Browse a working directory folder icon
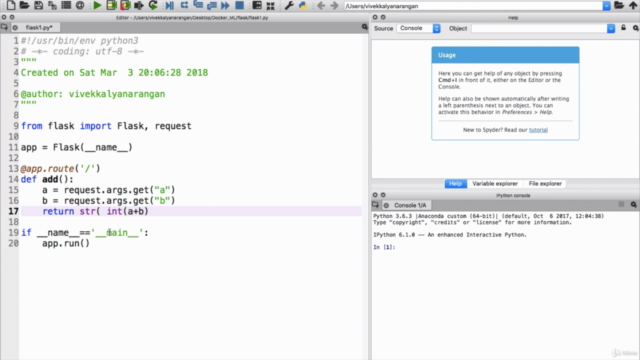Screen dimensions: 640x360 619,5
